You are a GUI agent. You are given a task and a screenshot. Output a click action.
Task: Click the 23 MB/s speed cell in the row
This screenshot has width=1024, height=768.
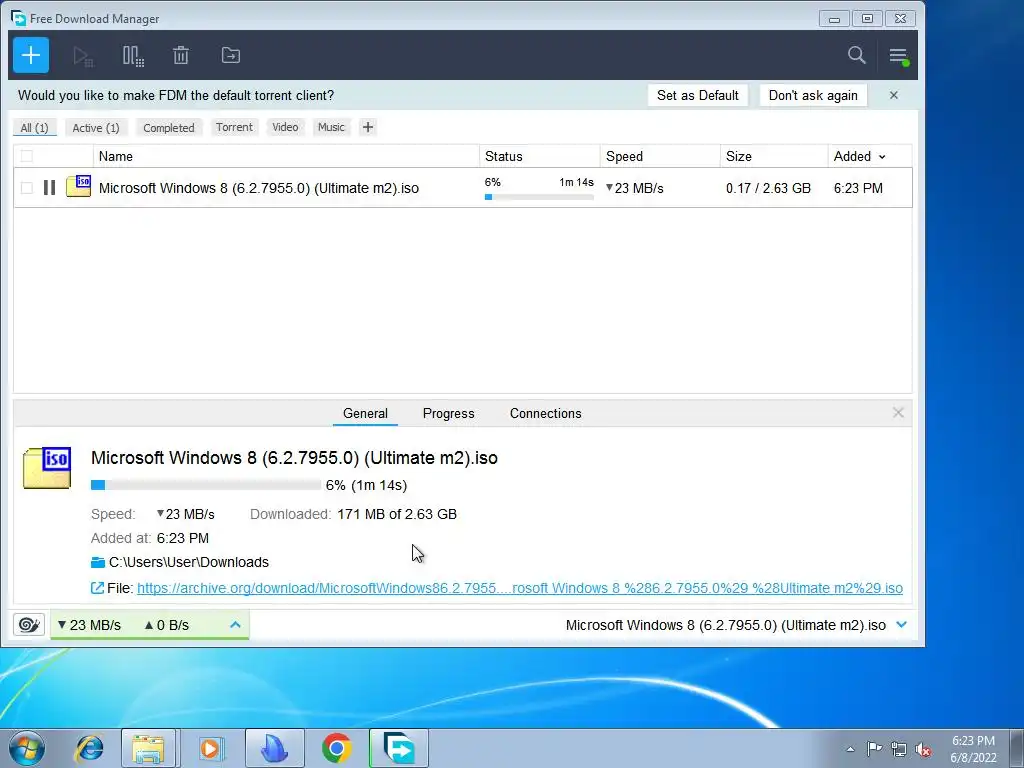pyautogui.click(x=635, y=188)
